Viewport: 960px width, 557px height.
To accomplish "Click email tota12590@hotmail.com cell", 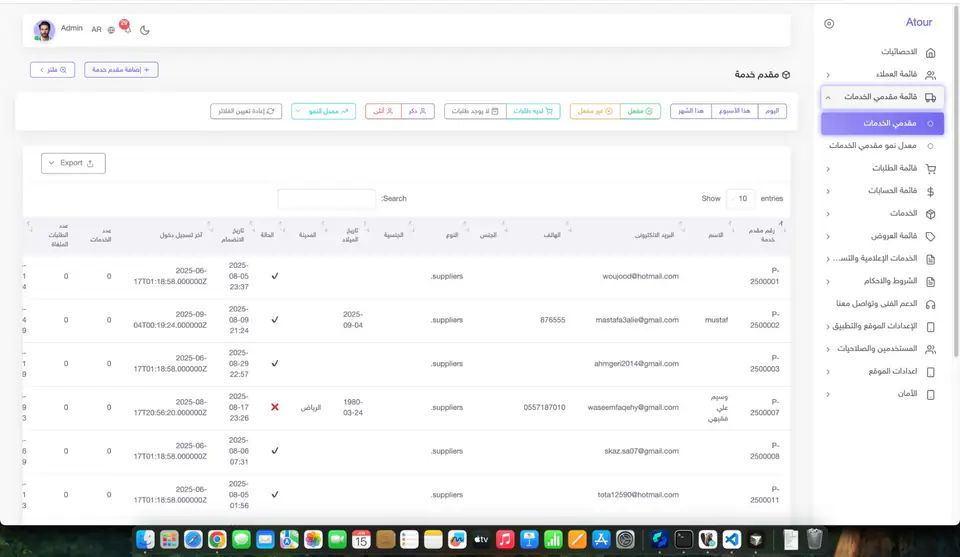I will point(638,495).
